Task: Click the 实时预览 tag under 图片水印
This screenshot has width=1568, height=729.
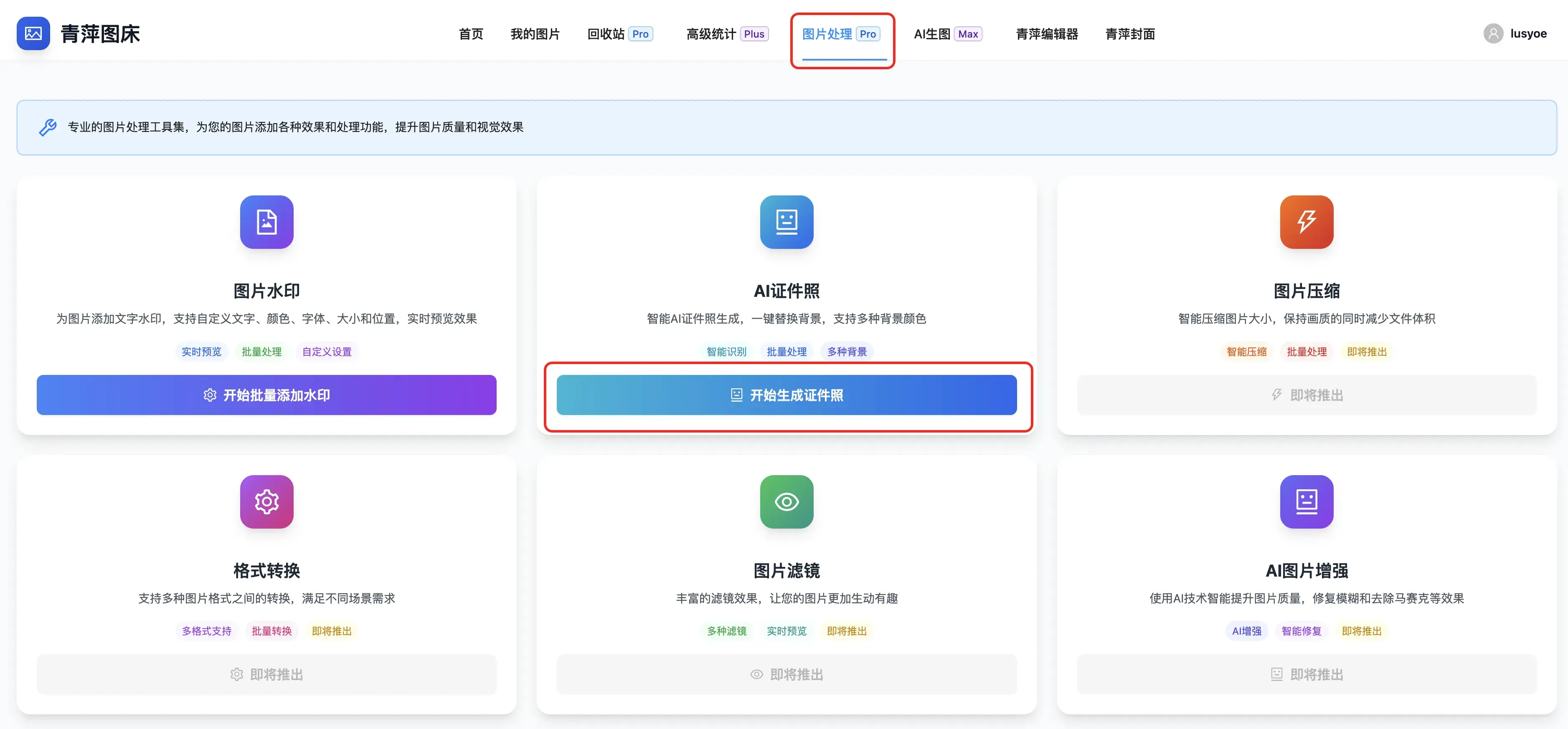Action: pos(201,352)
